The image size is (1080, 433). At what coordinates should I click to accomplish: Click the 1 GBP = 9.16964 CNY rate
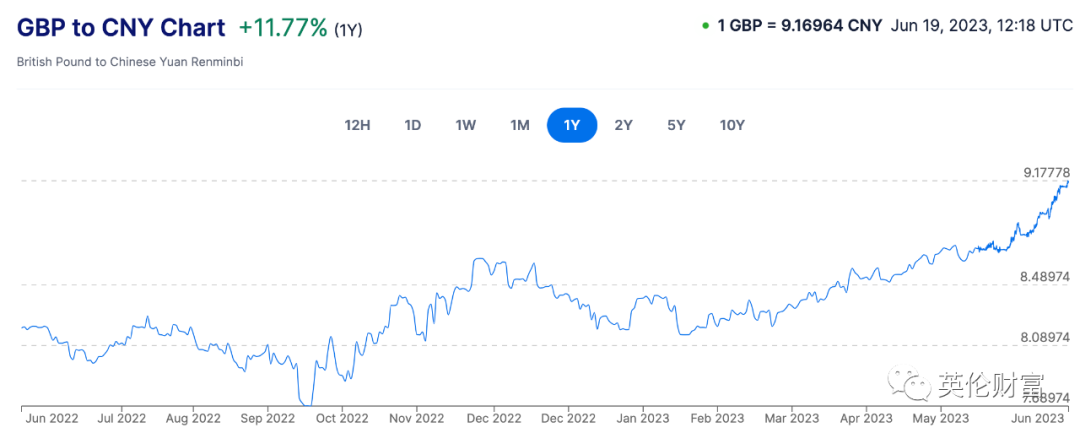click(x=800, y=25)
